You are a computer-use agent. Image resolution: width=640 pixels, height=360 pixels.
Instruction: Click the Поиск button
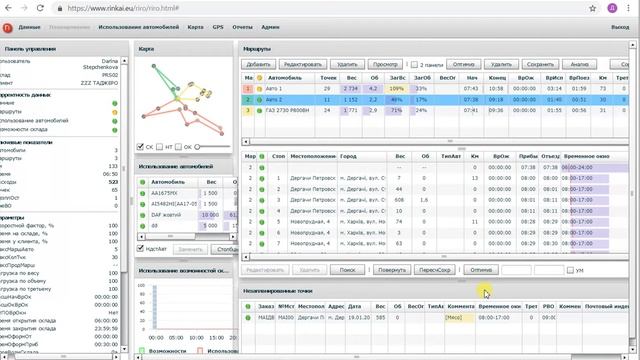[347, 270]
